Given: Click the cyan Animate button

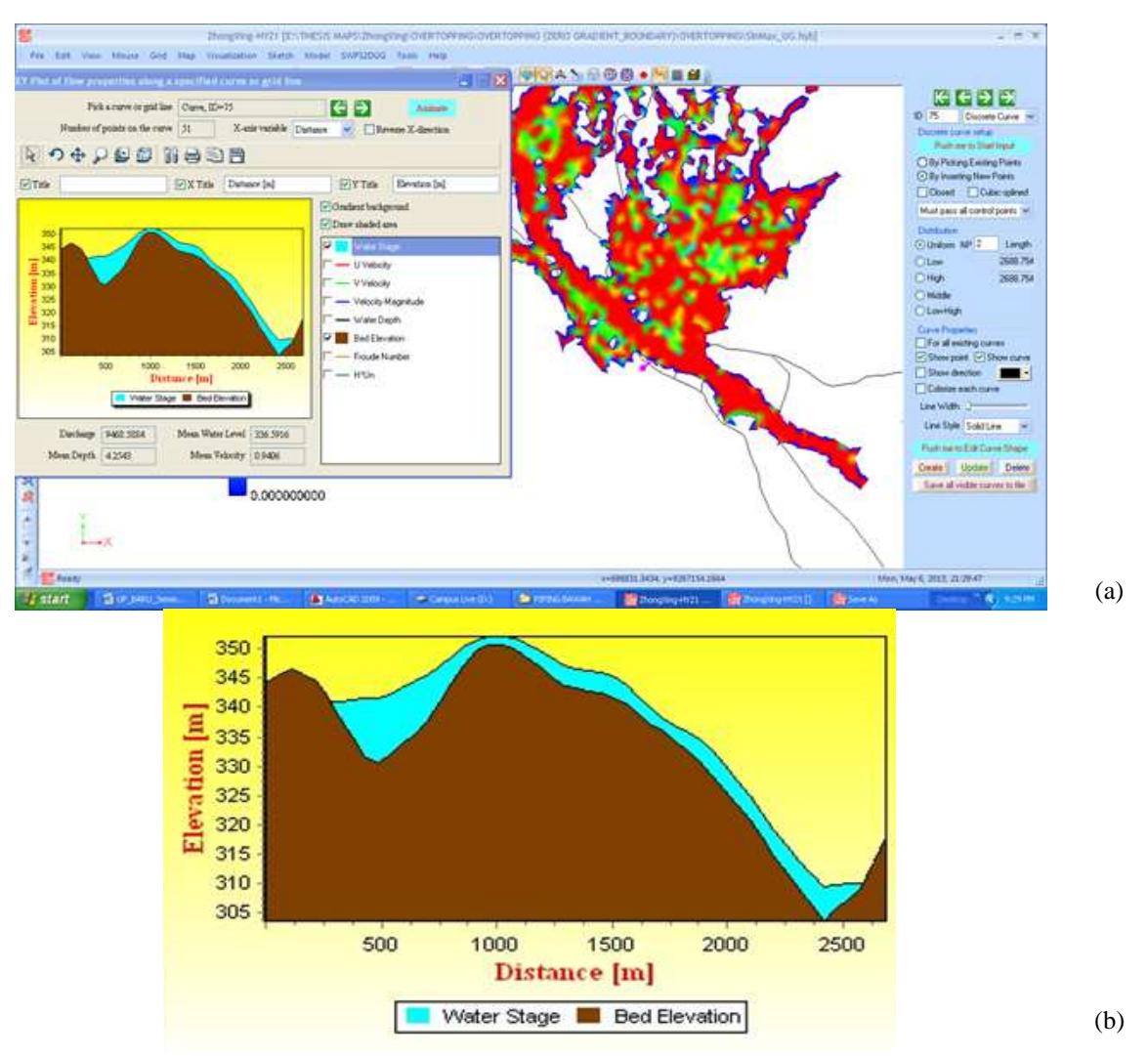Looking at the screenshot, I should (432, 108).
